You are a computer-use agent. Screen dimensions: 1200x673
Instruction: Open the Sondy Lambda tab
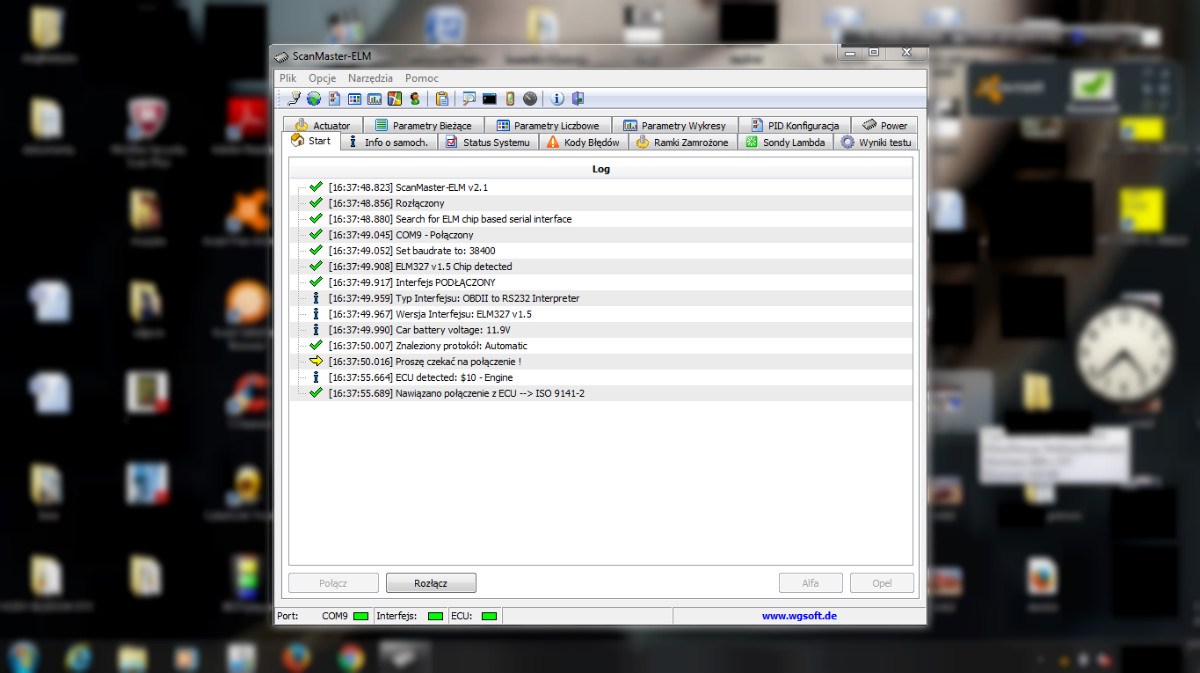(786, 142)
